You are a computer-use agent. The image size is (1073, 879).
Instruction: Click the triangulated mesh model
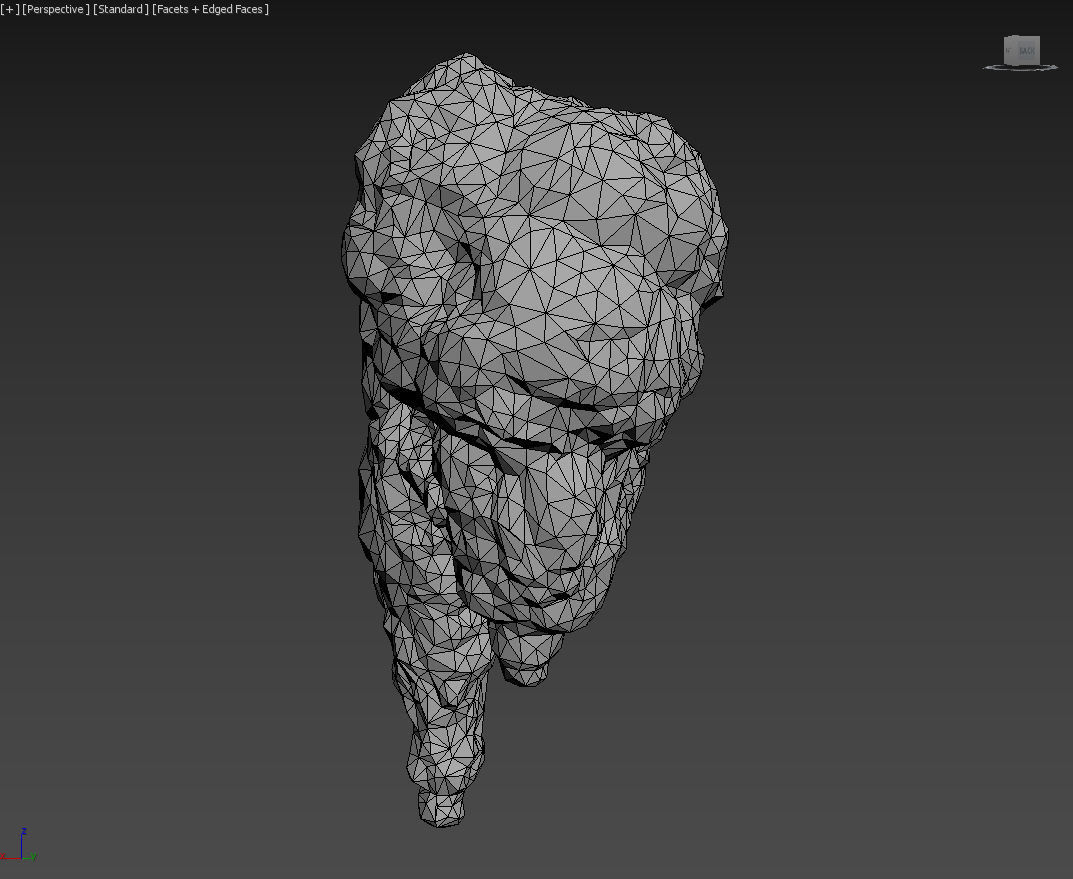coord(534,438)
